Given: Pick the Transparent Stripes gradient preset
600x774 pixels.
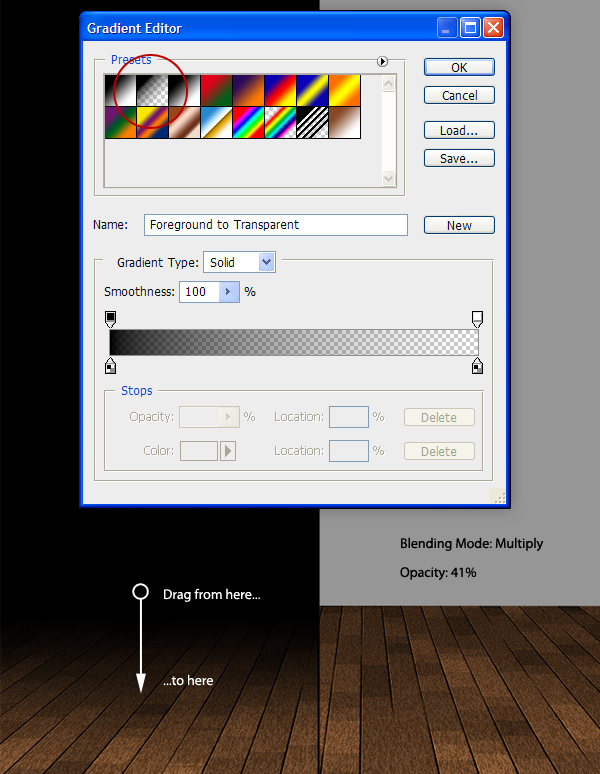Looking at the screenshot, I should 312,123.
